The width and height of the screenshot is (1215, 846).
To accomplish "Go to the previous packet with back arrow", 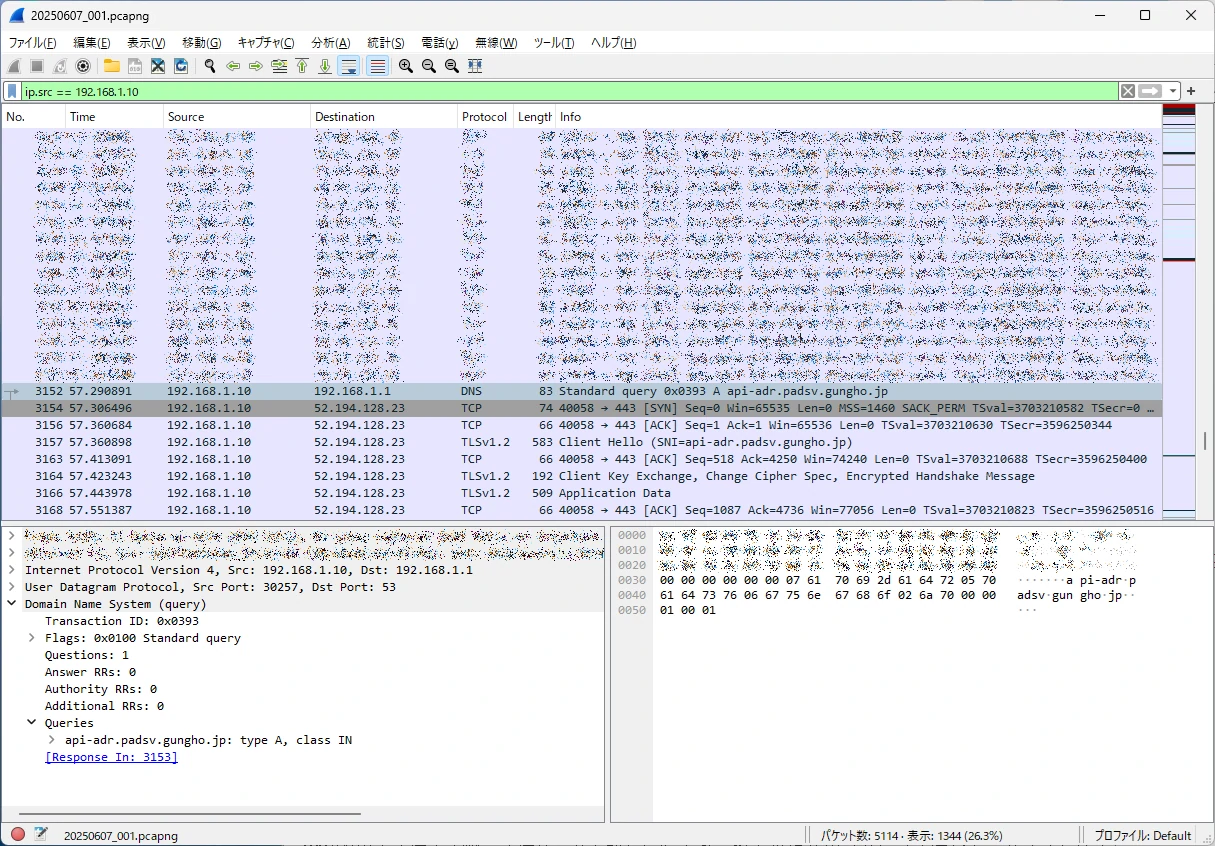I will (233, 66).
